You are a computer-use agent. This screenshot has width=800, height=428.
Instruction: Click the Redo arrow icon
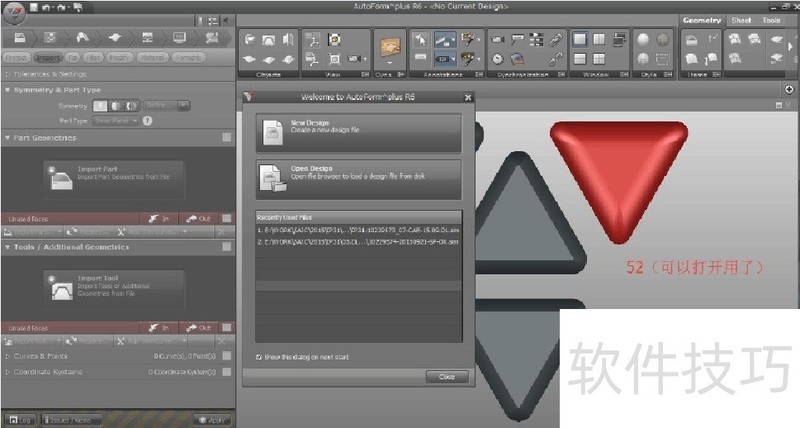(x=61, y=7)
